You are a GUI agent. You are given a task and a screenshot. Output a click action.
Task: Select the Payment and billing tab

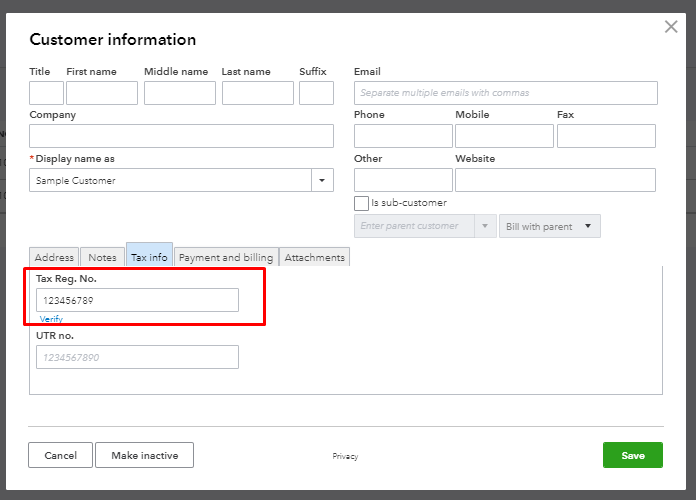(x=226, y=257)
